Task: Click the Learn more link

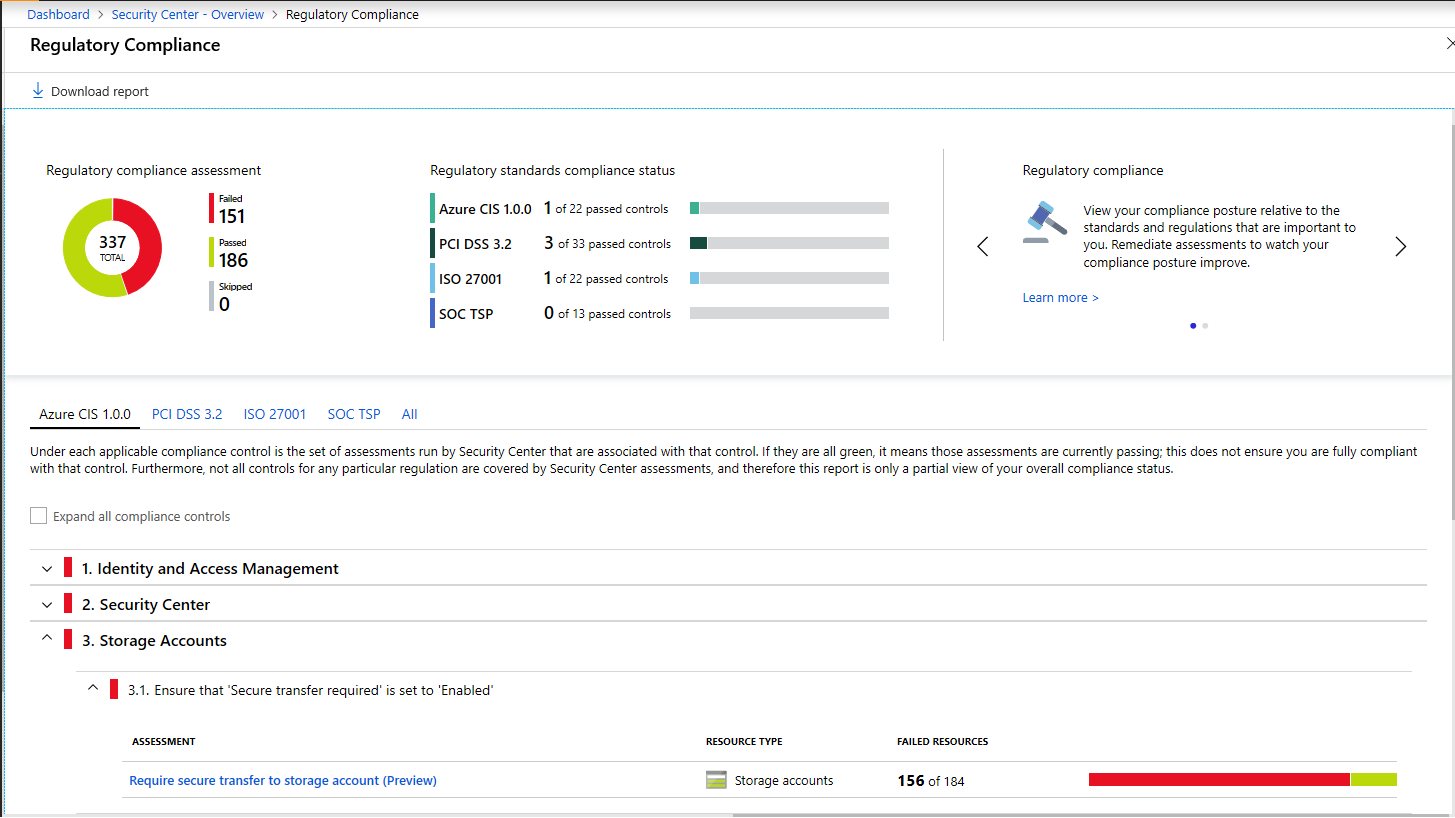Action: pos(1060,298)
